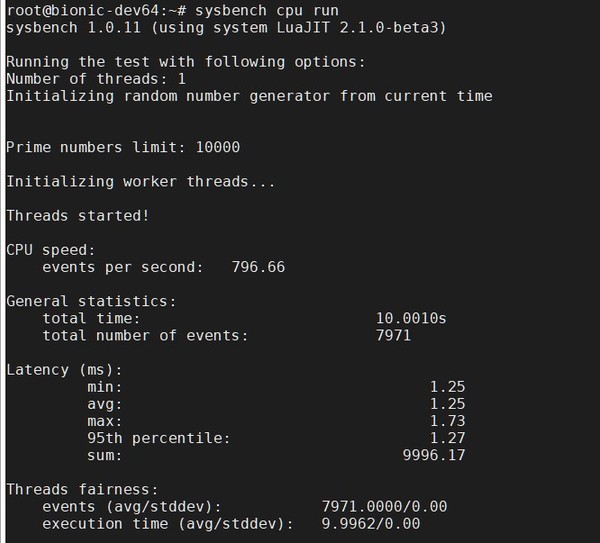Click 'Initializing worker threads...' text
600x543 pixels.
click(140, 181)
